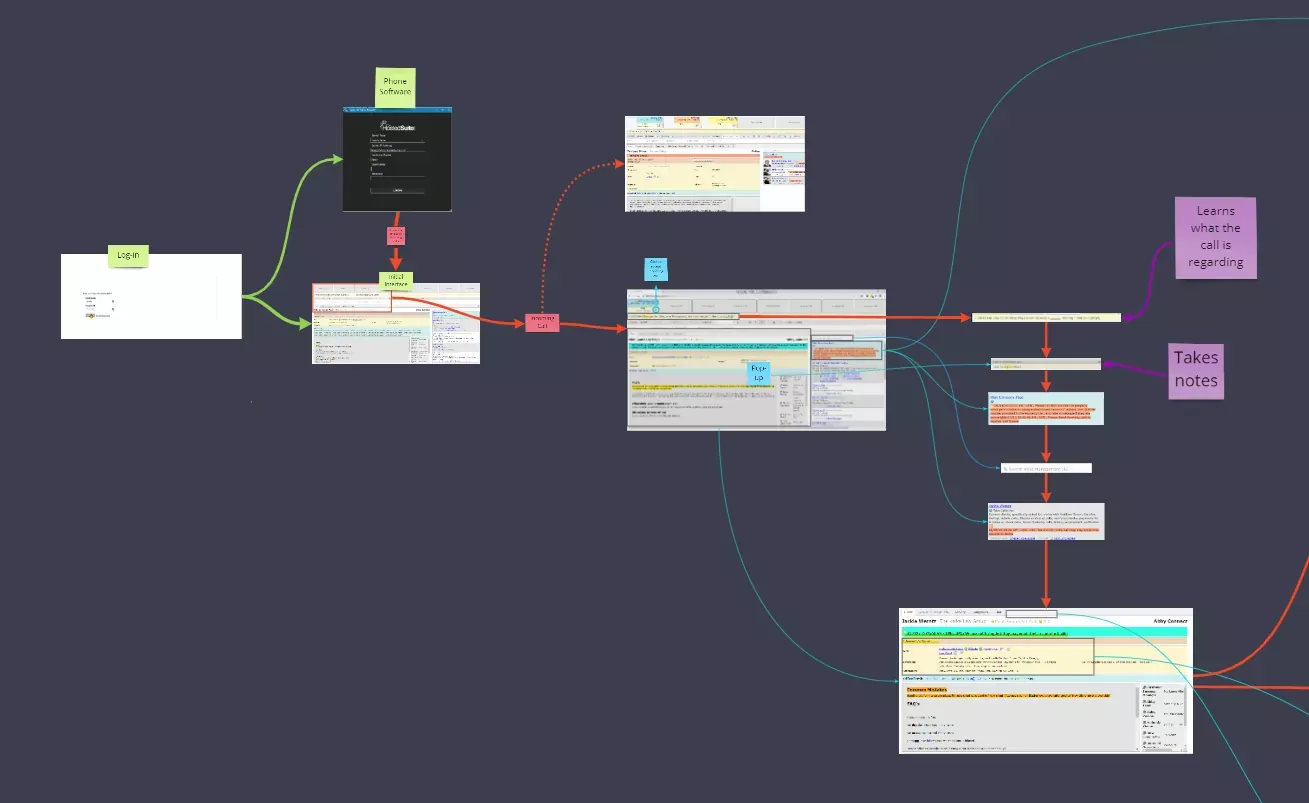Select the white search box strip image

[1046, 468]
